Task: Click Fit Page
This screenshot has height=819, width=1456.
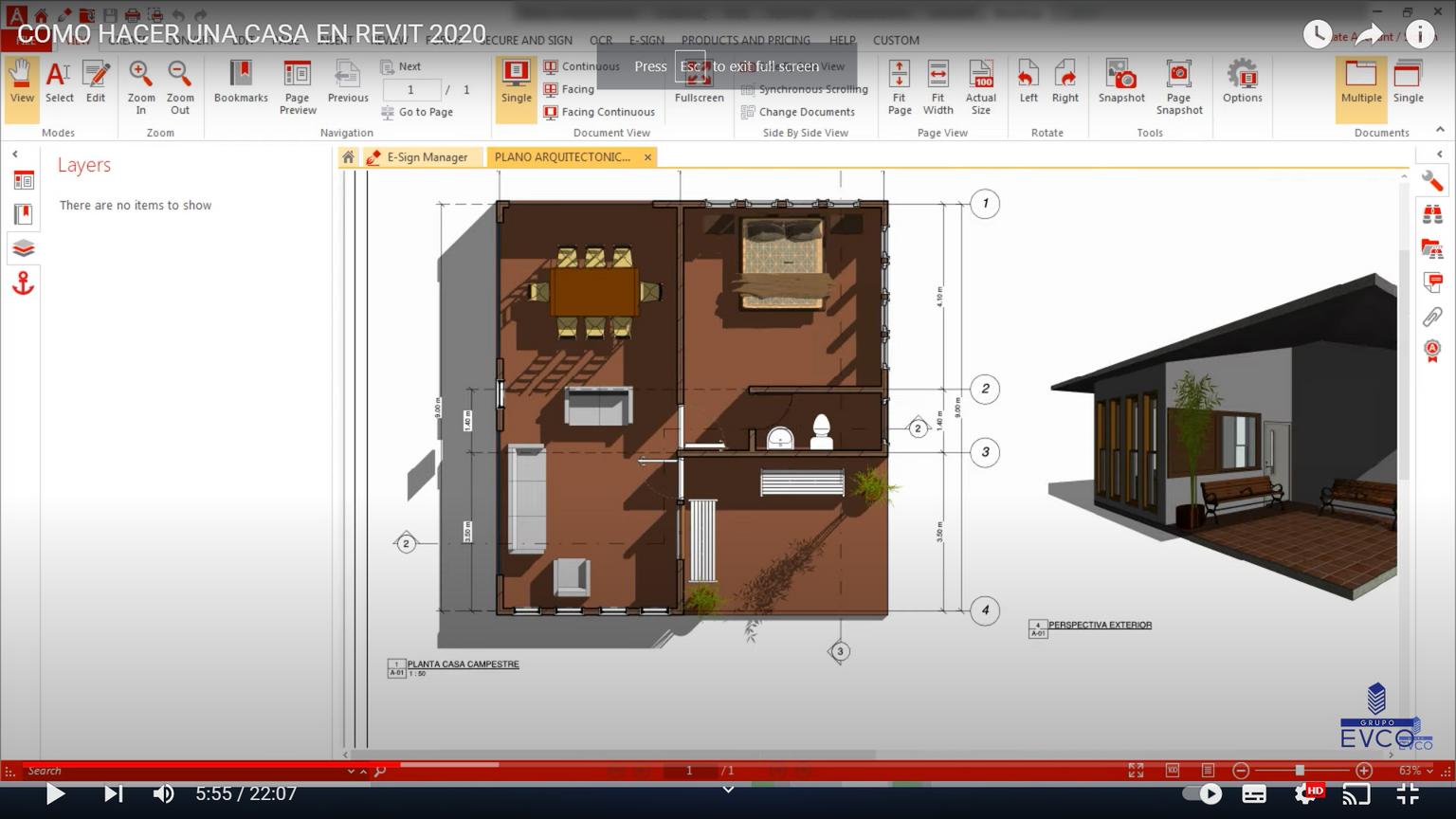Action: 900,88
